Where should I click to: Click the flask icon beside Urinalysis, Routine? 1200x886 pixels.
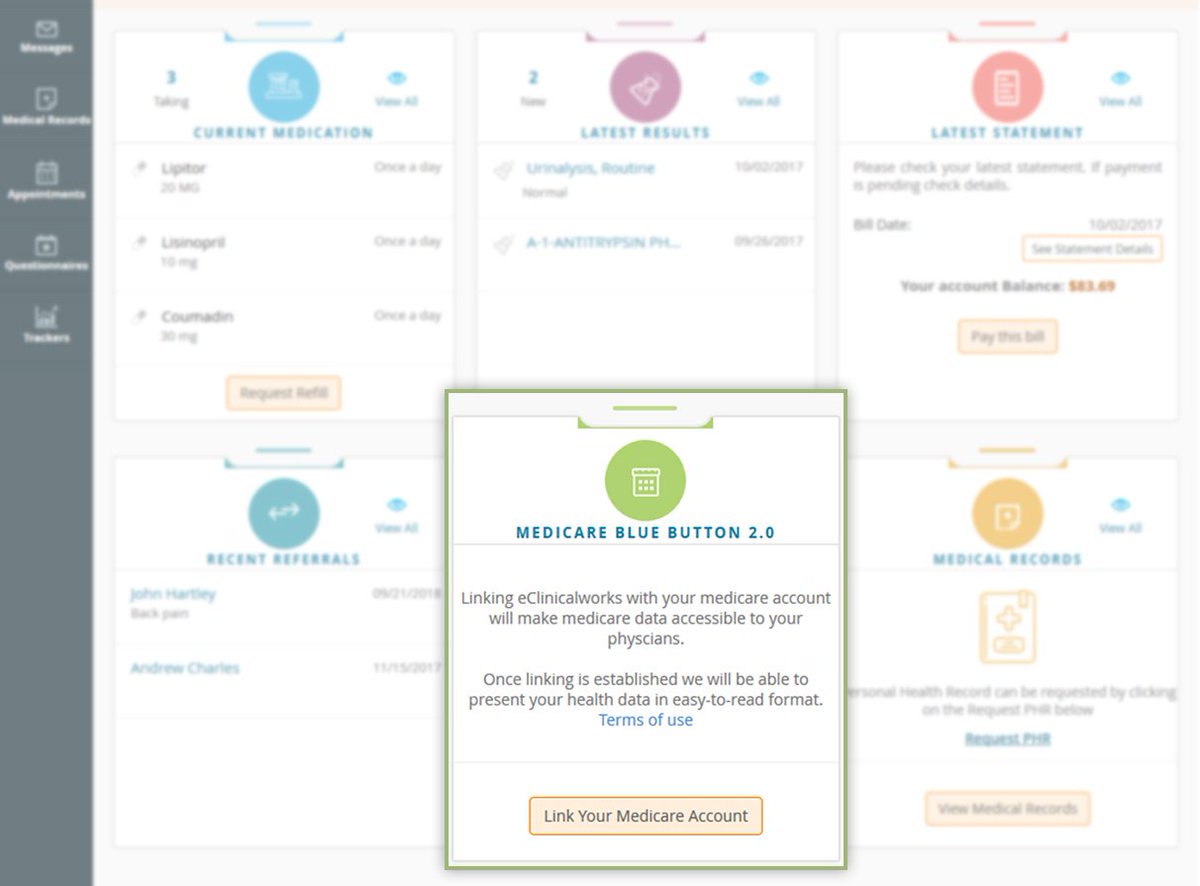click(503, 171)
